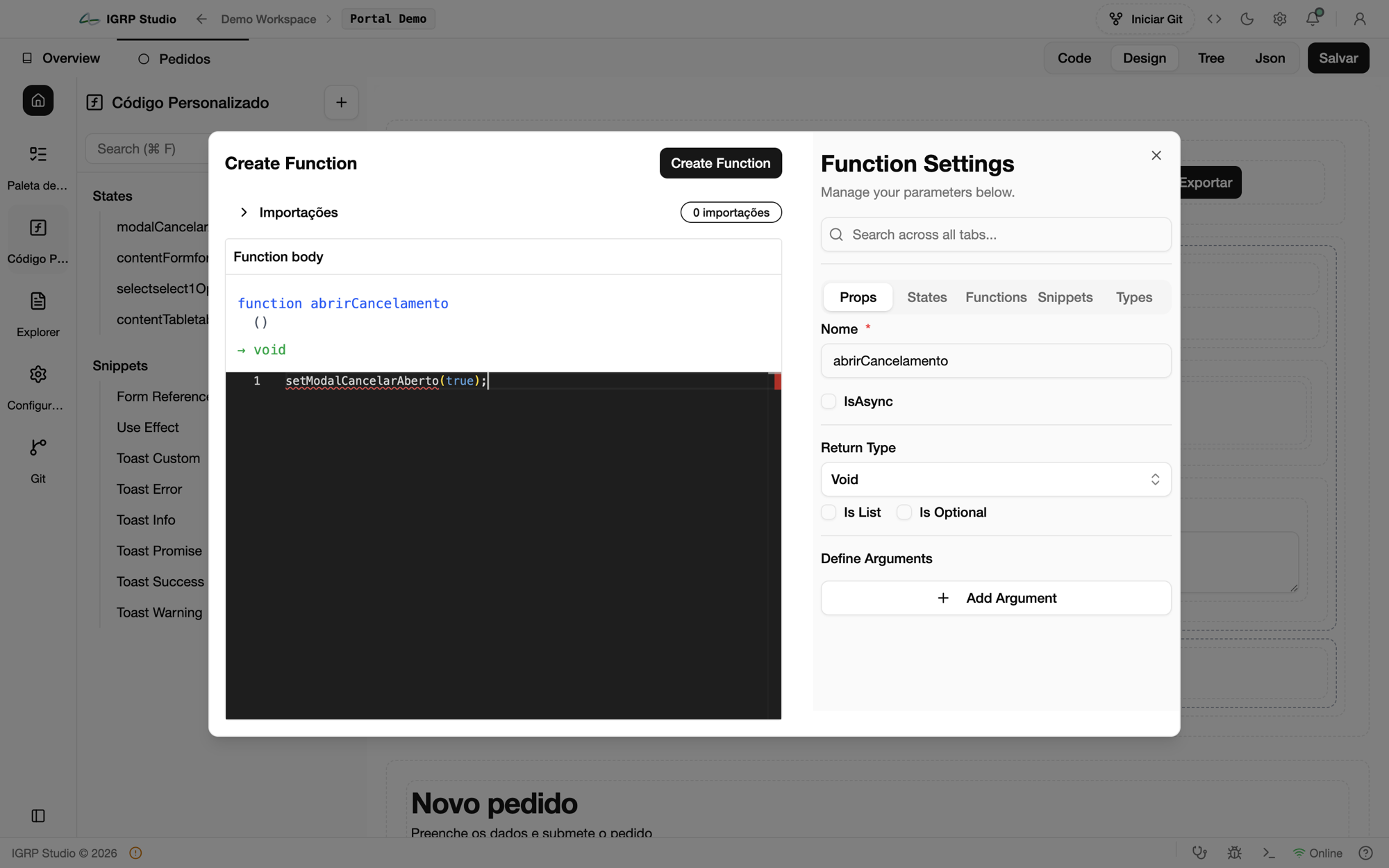
Task: Select the Props tab
Action: [858, 297]
